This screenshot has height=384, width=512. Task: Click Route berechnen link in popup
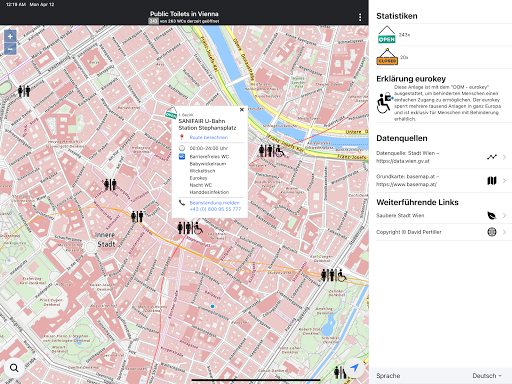[x=209, y=137]
